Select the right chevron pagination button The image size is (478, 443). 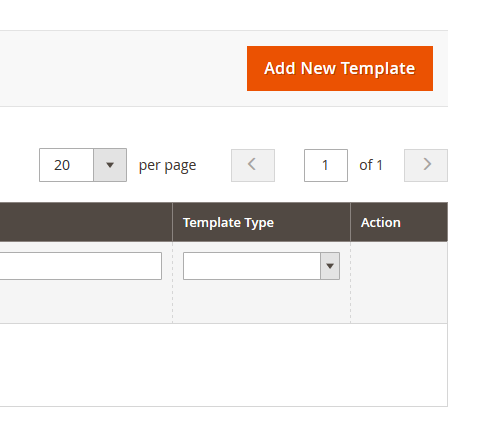coord(426,165)
